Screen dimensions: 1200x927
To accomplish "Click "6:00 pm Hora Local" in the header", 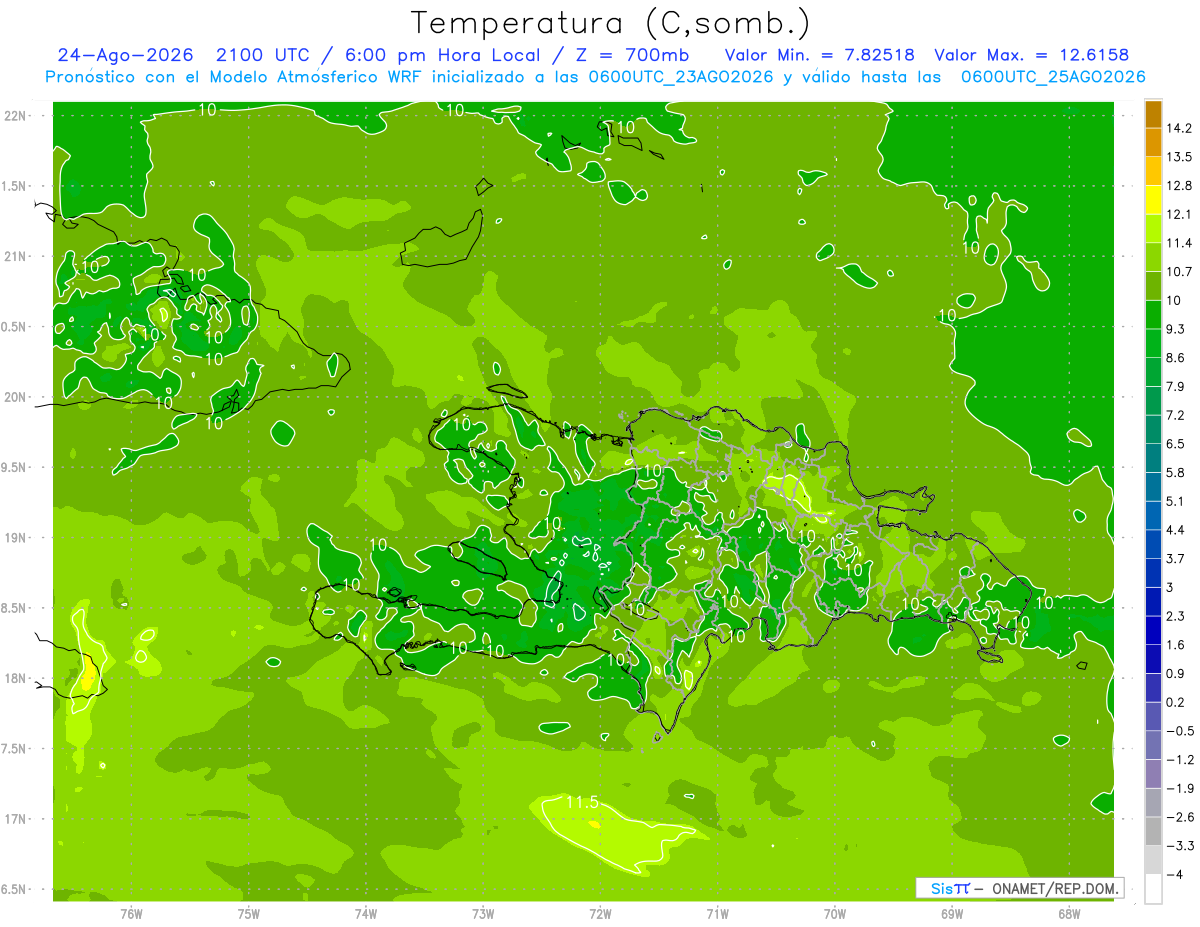I will (x=444, y=55).
